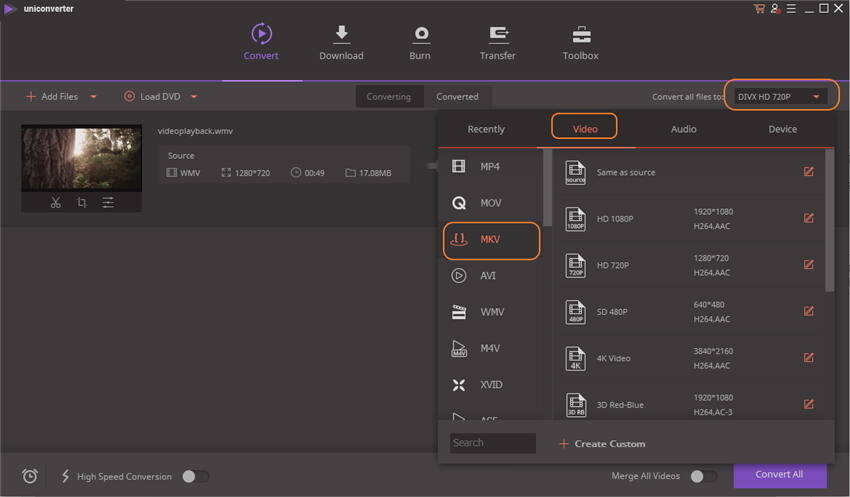850x497 pixels.
Task: Switch to the Converting tab
Action: [x=389, y=96]
